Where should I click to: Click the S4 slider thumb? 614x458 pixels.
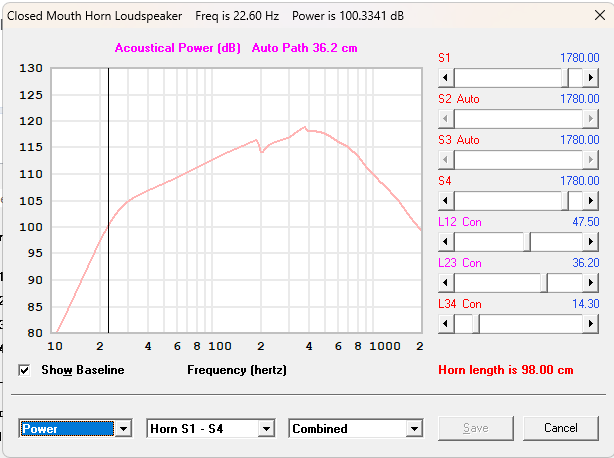pos(566,201)
